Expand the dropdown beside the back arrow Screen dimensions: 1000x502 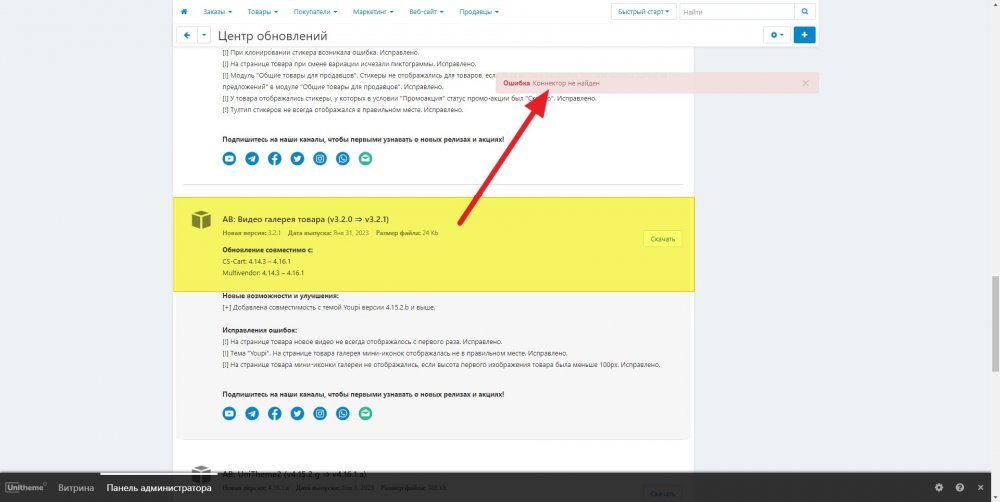(x=204, y=35)
